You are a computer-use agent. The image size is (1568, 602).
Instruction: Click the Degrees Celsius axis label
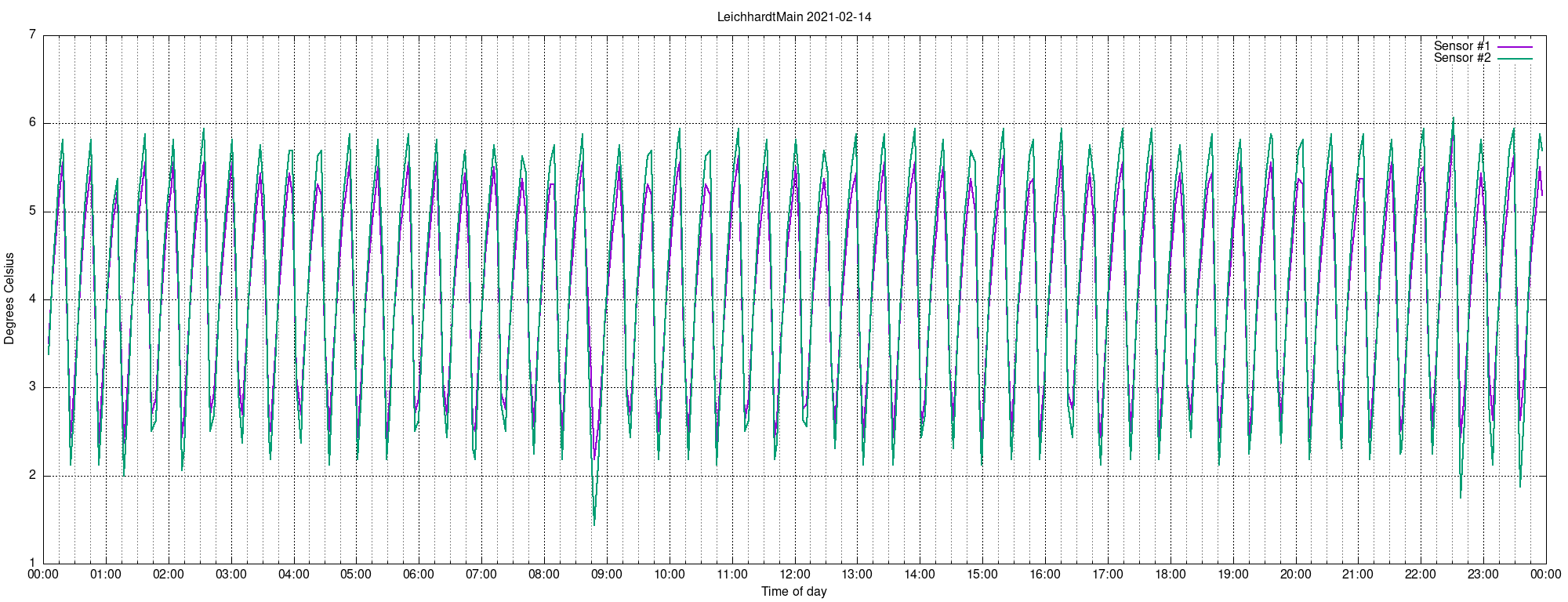pos(9,299)
